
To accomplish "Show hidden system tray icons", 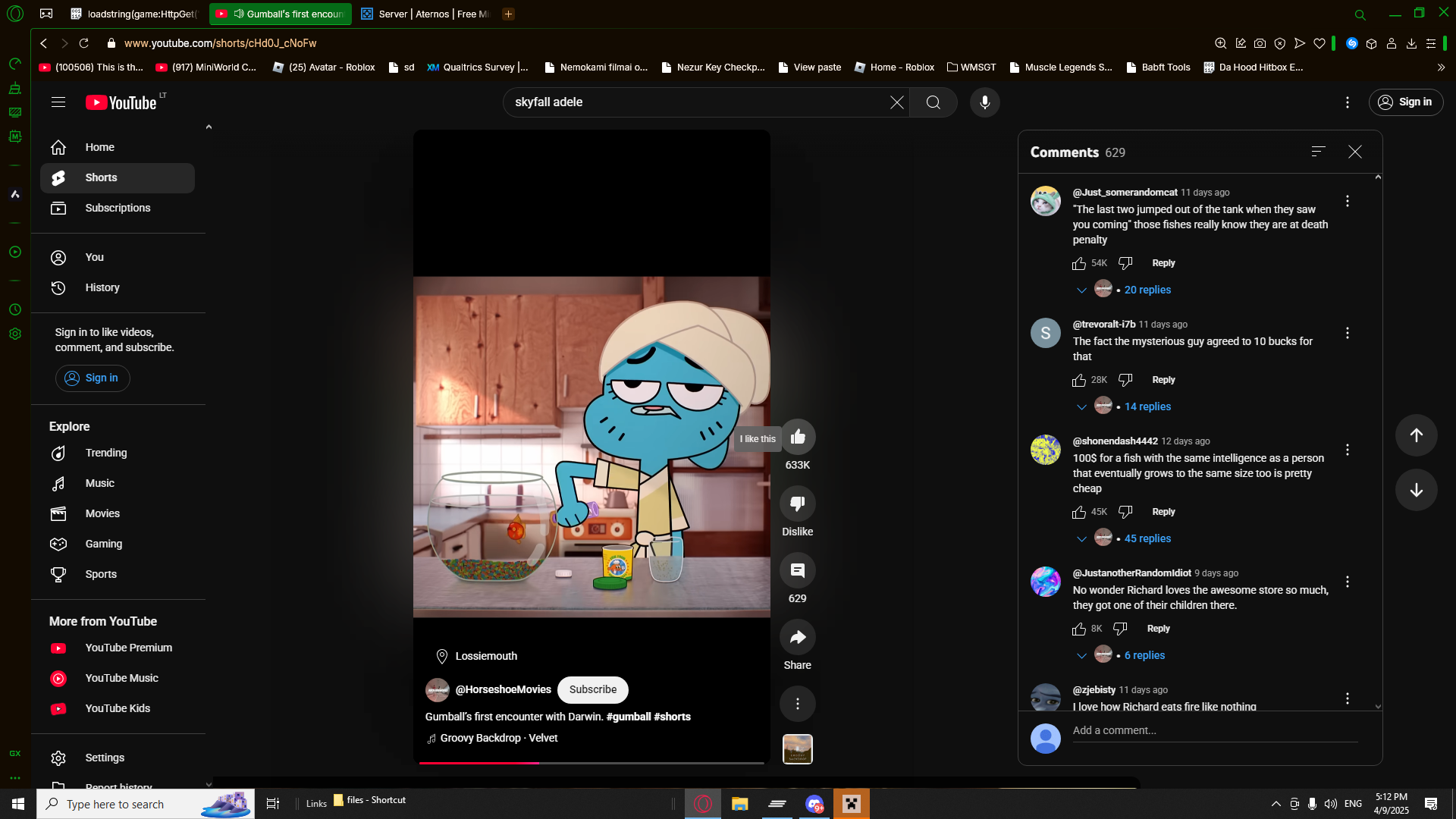I will [x=1276, y=804].
